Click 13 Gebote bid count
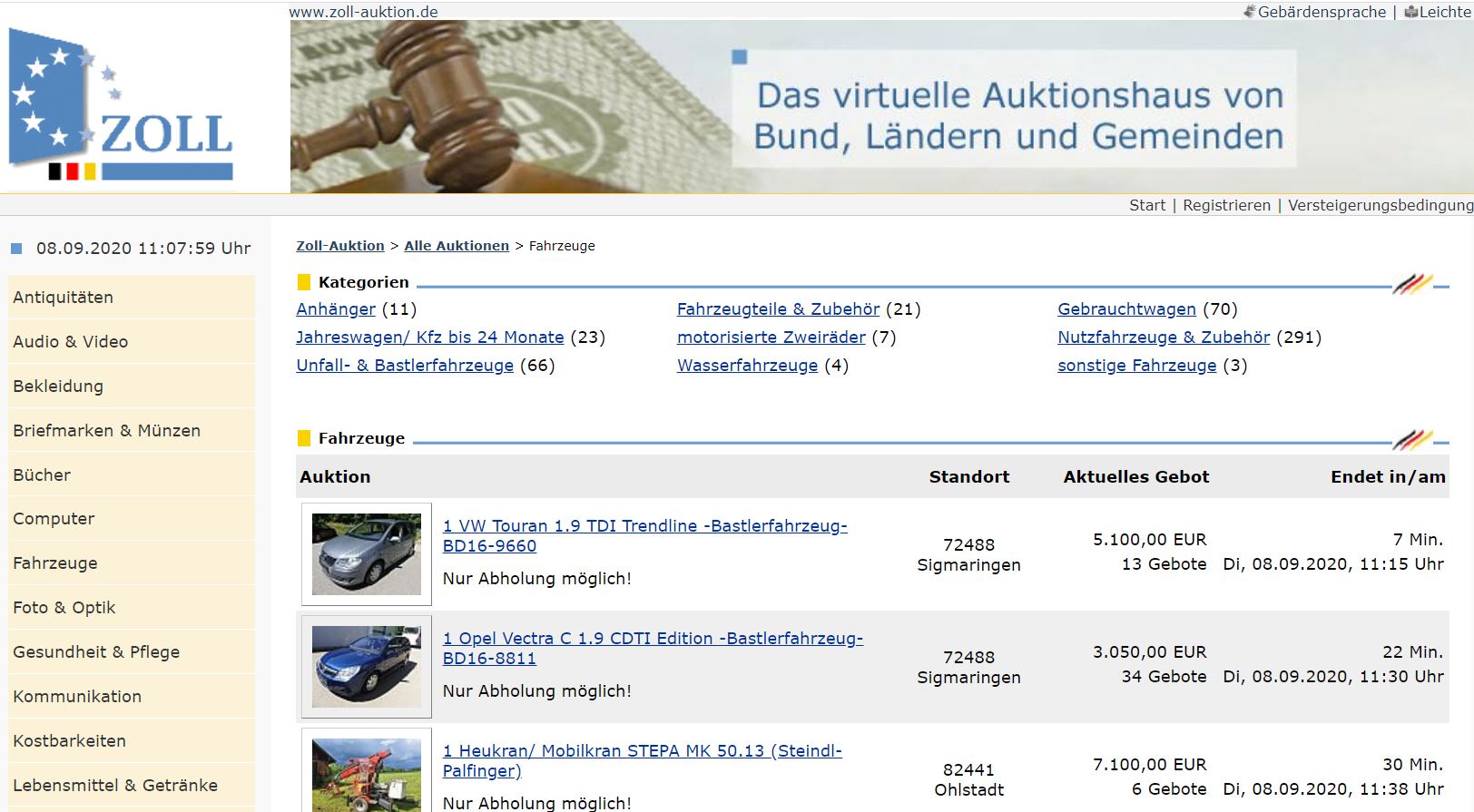Viewport: 1474px width, 812px height. point(1164,564)
